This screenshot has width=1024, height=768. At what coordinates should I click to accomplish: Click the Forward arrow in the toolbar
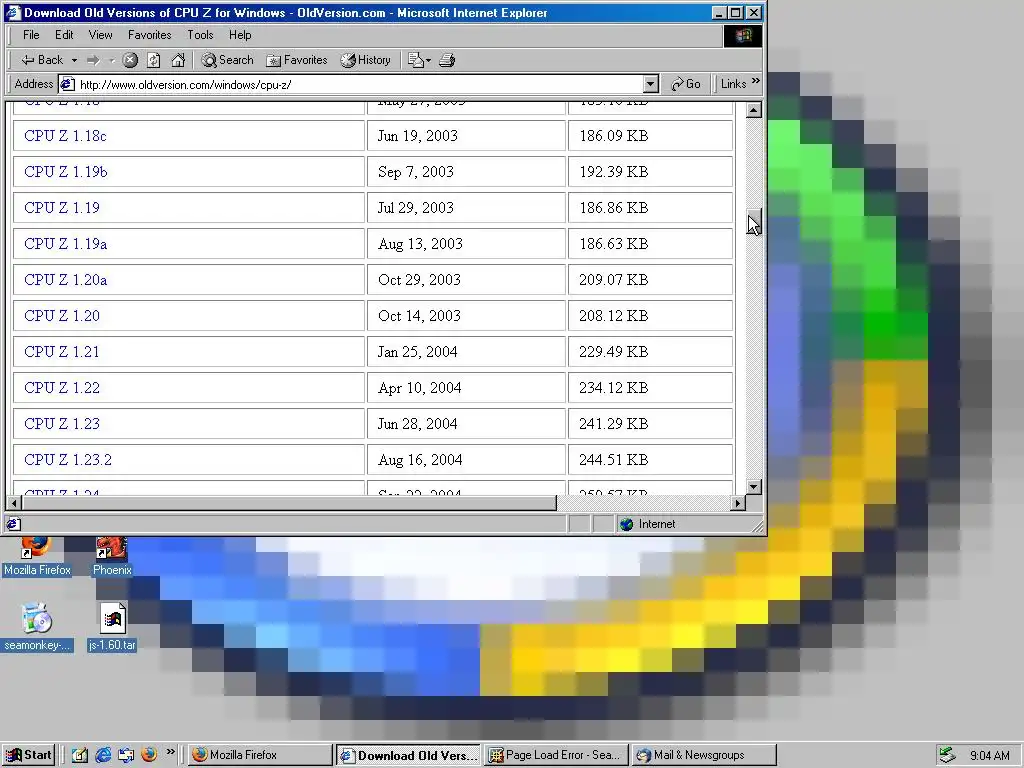[93, 60]
